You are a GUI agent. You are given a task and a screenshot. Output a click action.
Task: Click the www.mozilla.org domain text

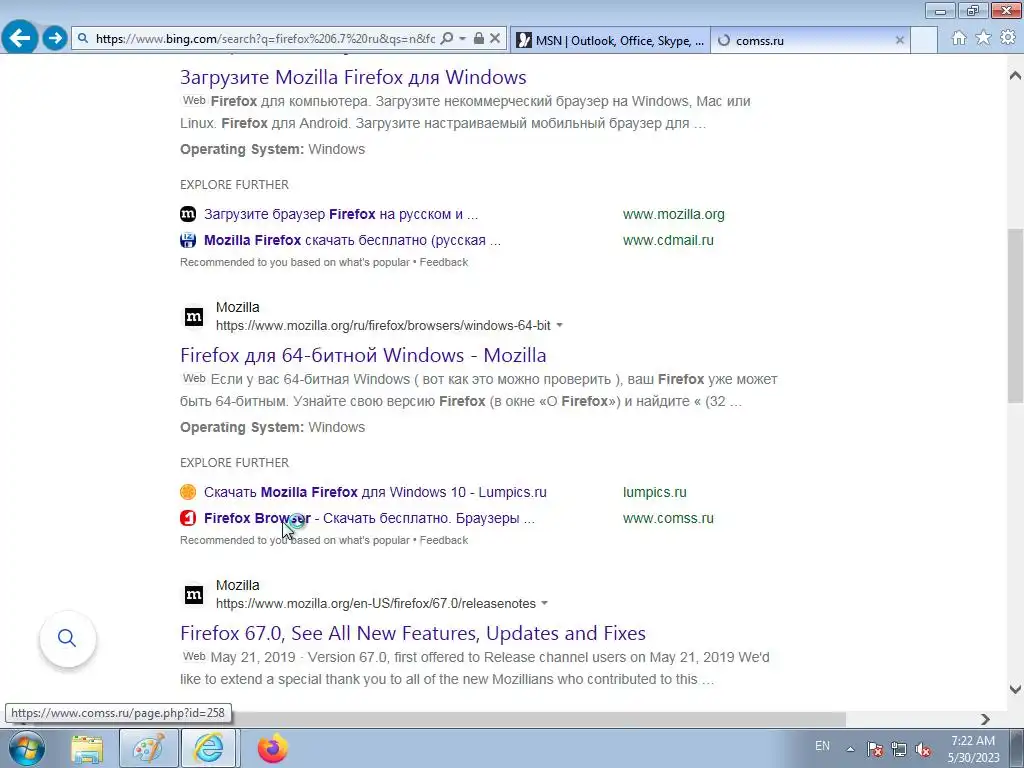point(673,214)
